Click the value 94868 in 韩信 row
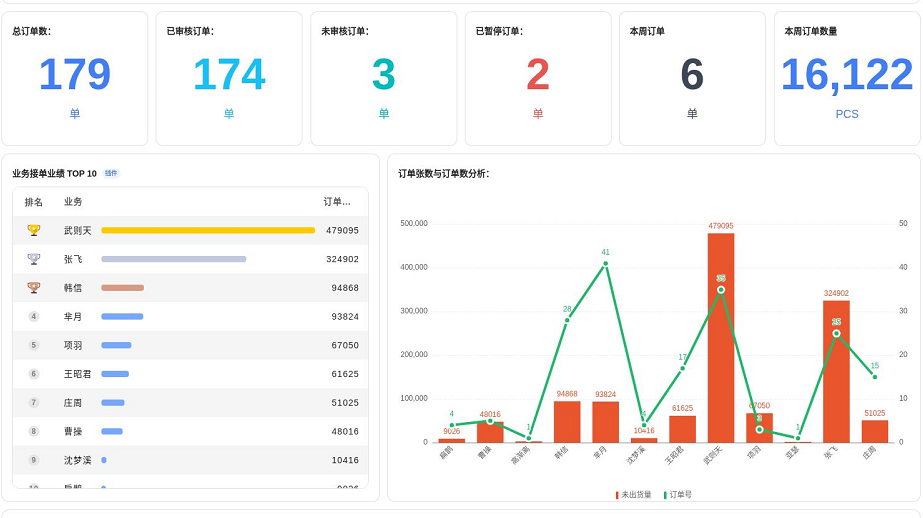 click(x=345, y=288)
